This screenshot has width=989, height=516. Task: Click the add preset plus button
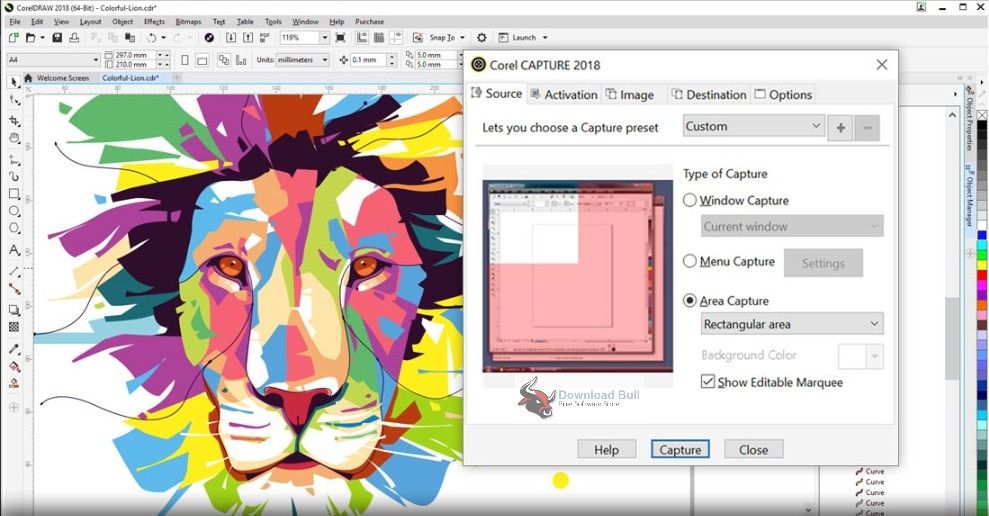coord(840,128)
